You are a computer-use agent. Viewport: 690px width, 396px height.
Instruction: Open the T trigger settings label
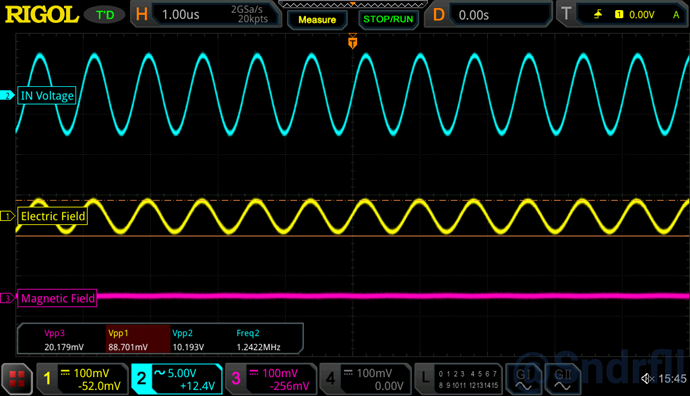(566, 14)
